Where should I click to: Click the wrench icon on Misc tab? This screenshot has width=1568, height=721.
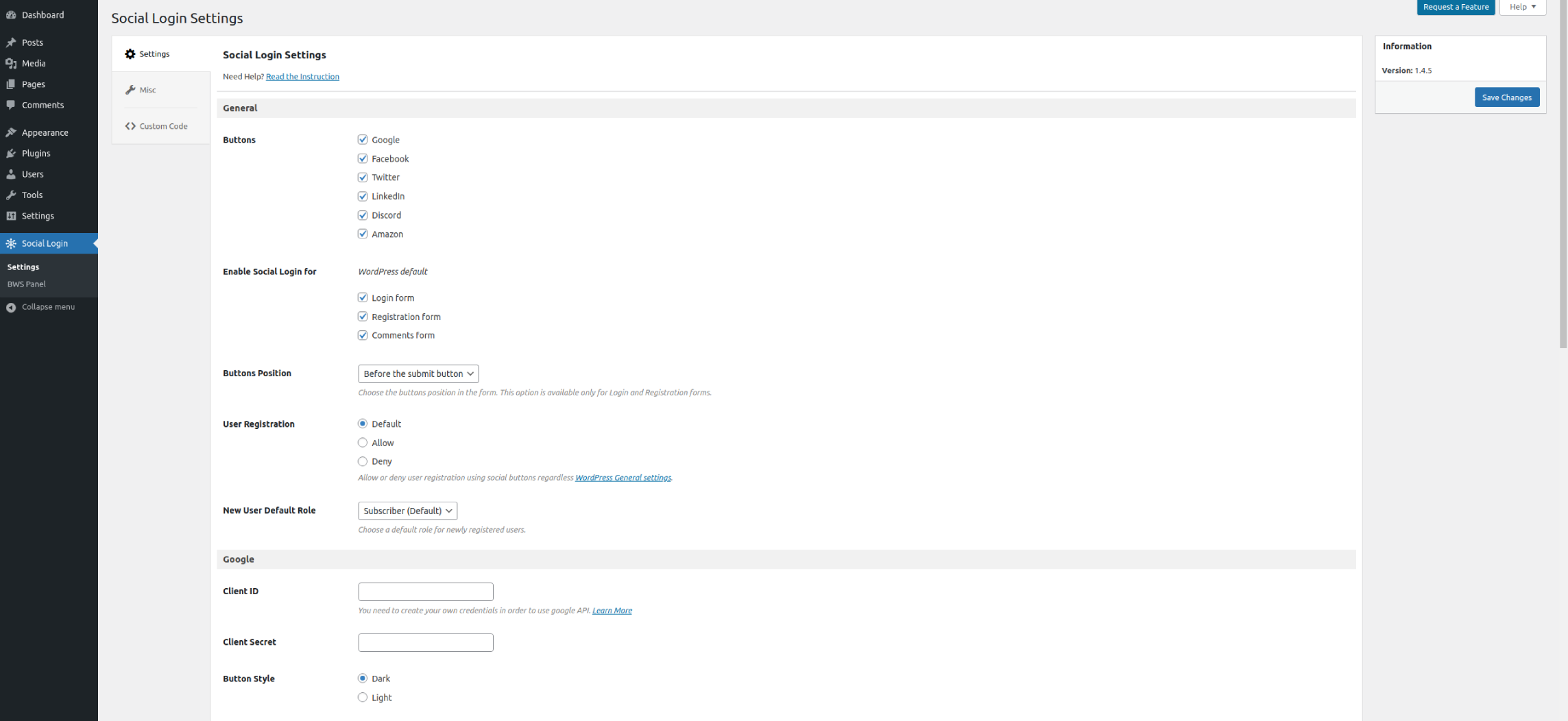click(130, 90)
